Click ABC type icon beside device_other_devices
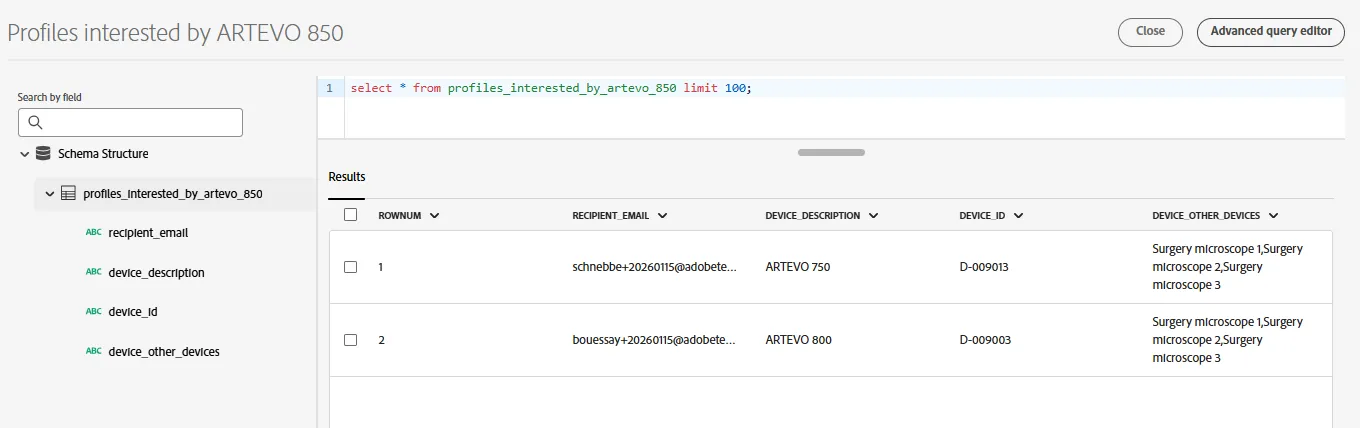Viewport: 1360px width, 428px height. tap(93, 351)
